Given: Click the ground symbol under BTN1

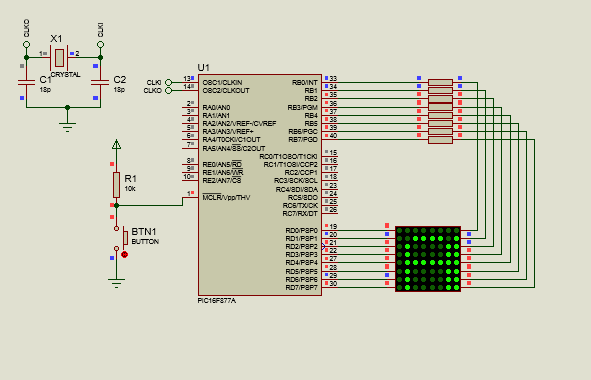Looking at the screenshot, I should click(x=116, y=283).
